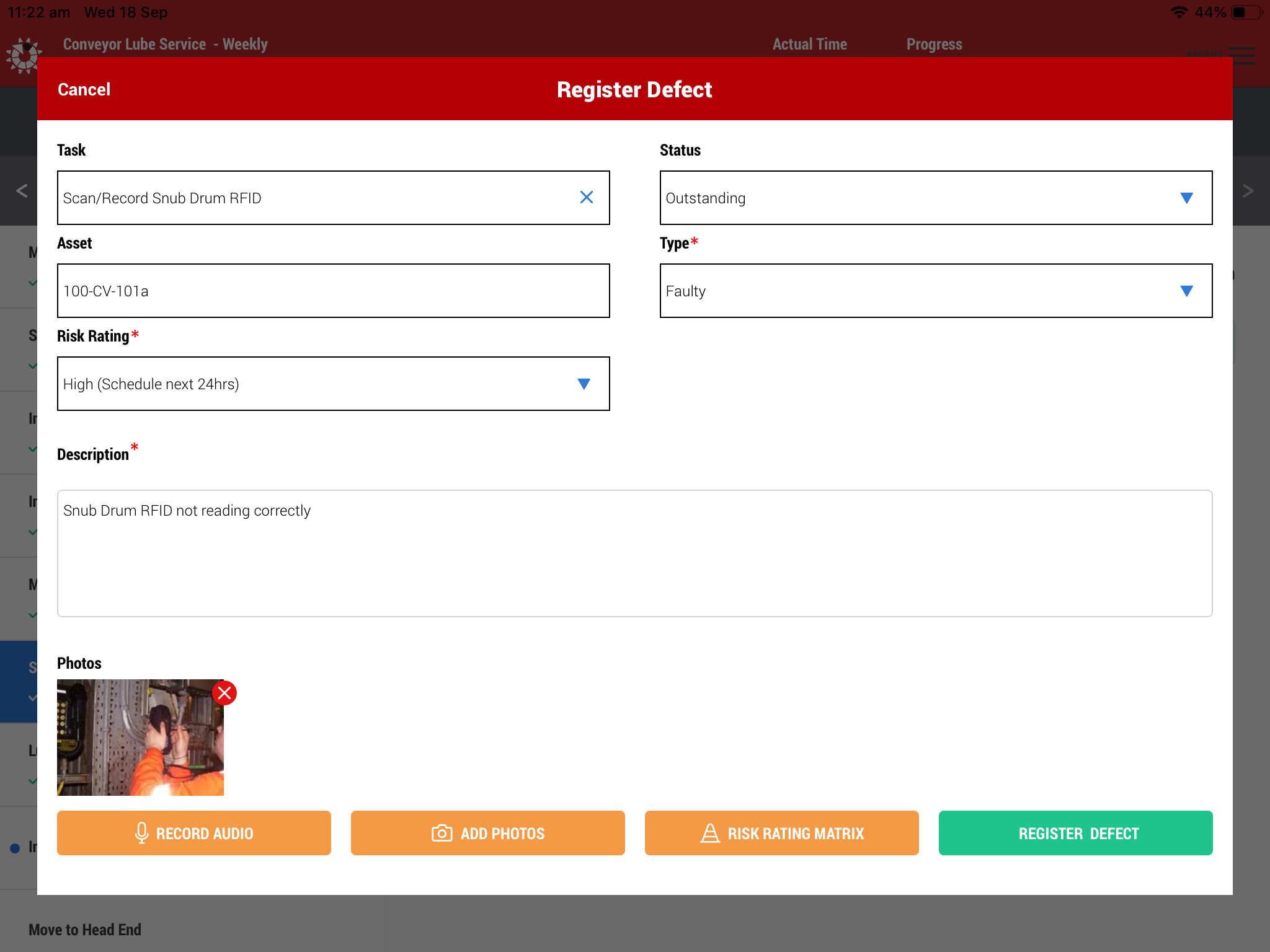
Task: Expand the Type dropdown showing Faulty
Action: coord(935,291)
